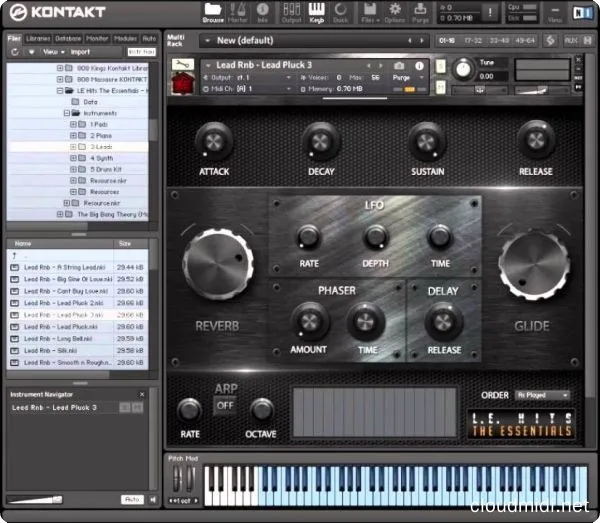Click the save multi disk icon
Screen dimensions: 600x523
pos(587,40)
